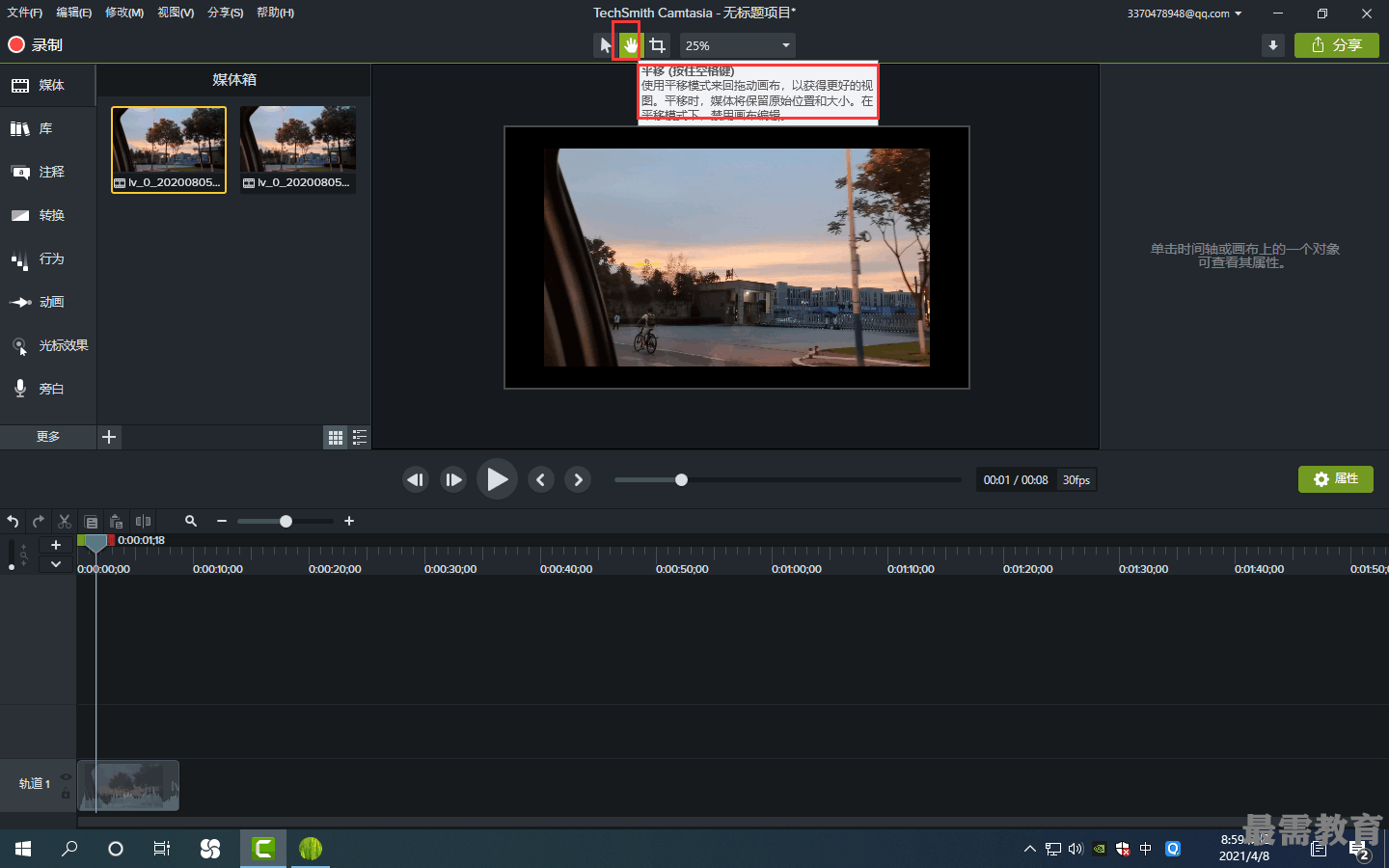This screenshot has height=868, width=1389.
Task: Click the Camtasia icon on the taskbar
Action: 263,849
